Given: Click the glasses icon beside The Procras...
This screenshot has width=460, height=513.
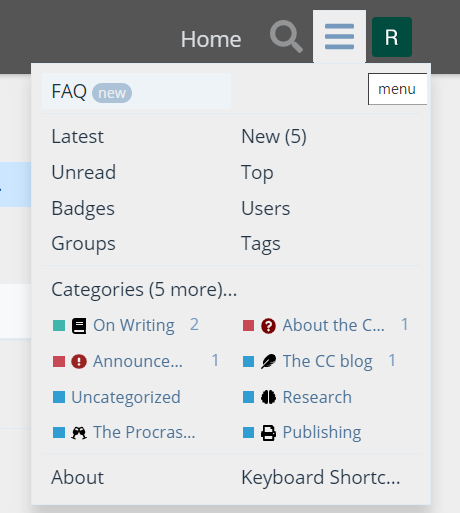Looking at the screenshot, I should click(79, 433).
